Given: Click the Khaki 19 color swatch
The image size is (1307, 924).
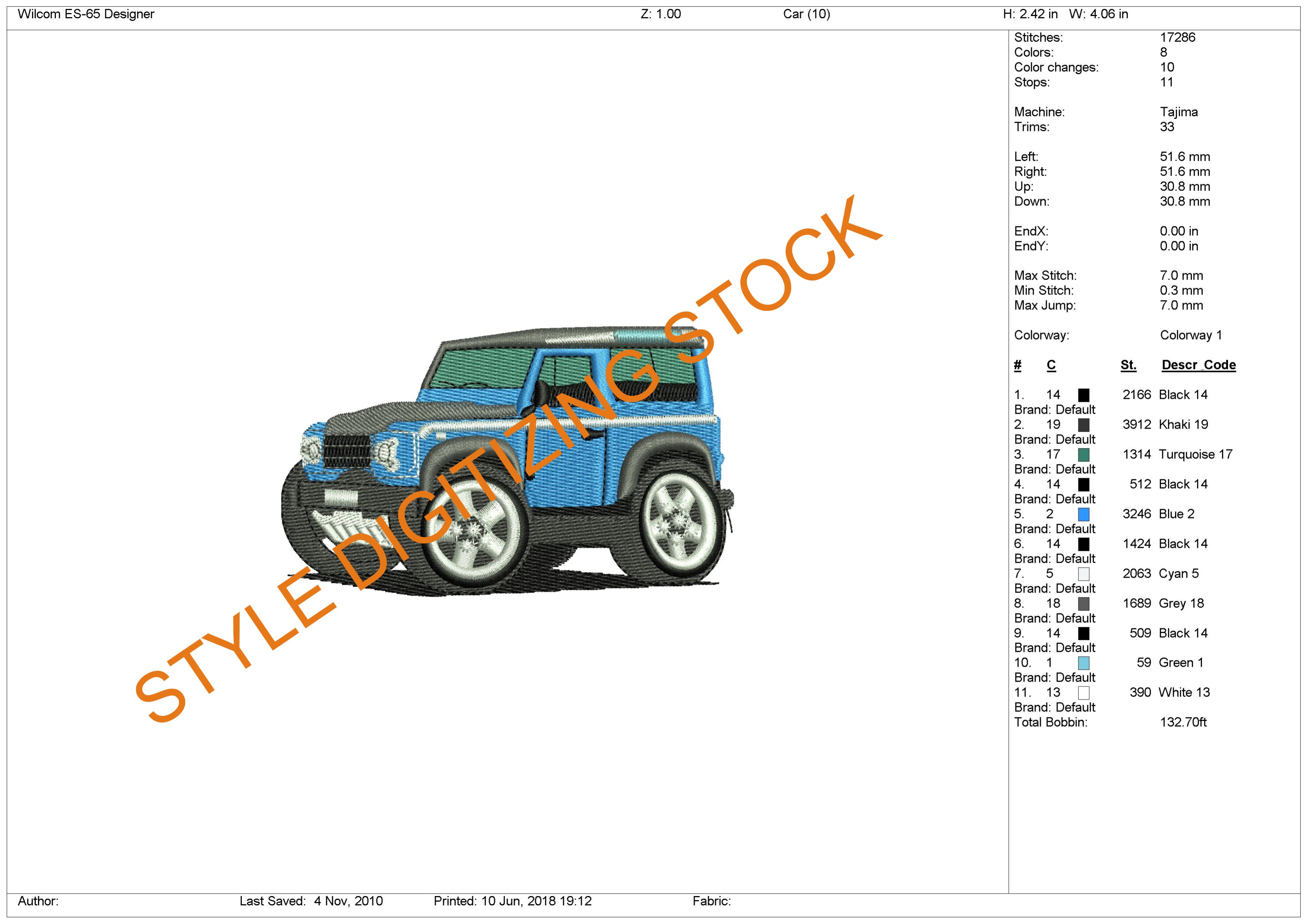Looking at the screenshot, I should [1083, 425].
